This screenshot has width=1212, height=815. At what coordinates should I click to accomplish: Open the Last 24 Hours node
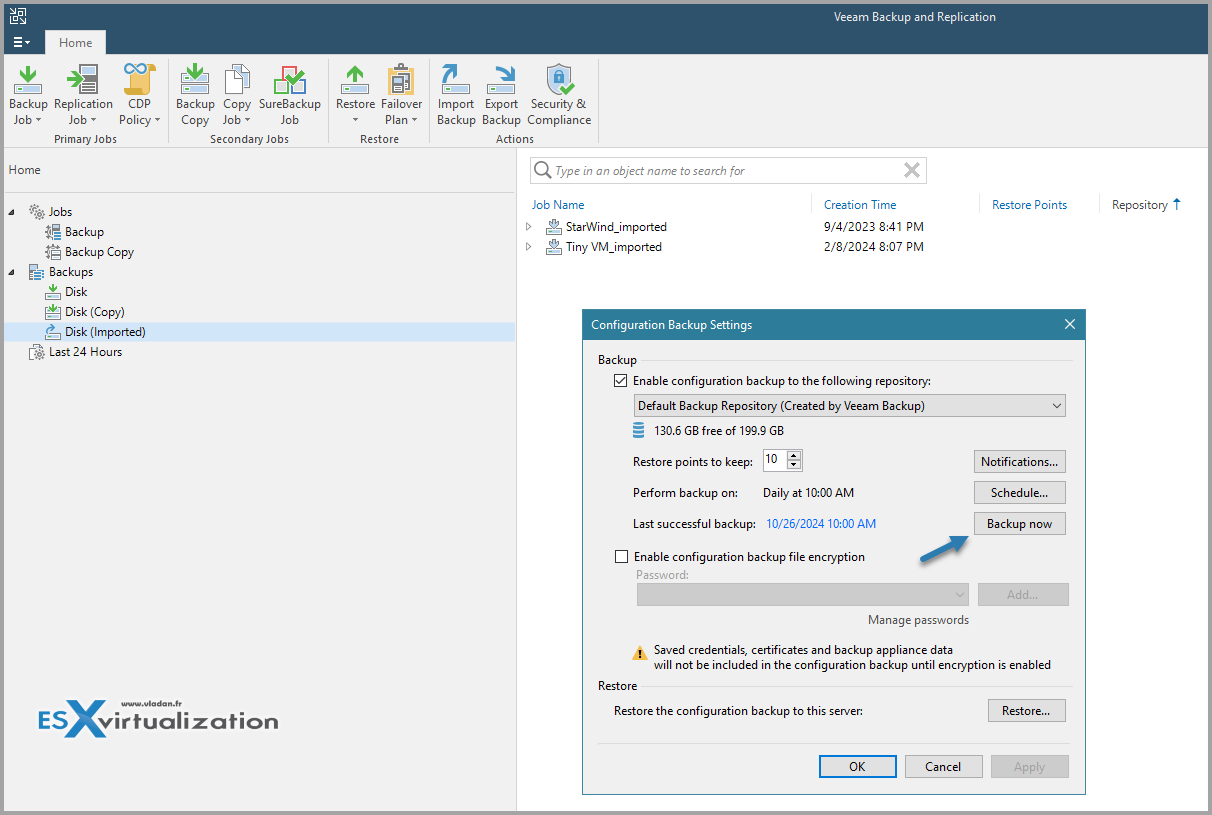85,352
